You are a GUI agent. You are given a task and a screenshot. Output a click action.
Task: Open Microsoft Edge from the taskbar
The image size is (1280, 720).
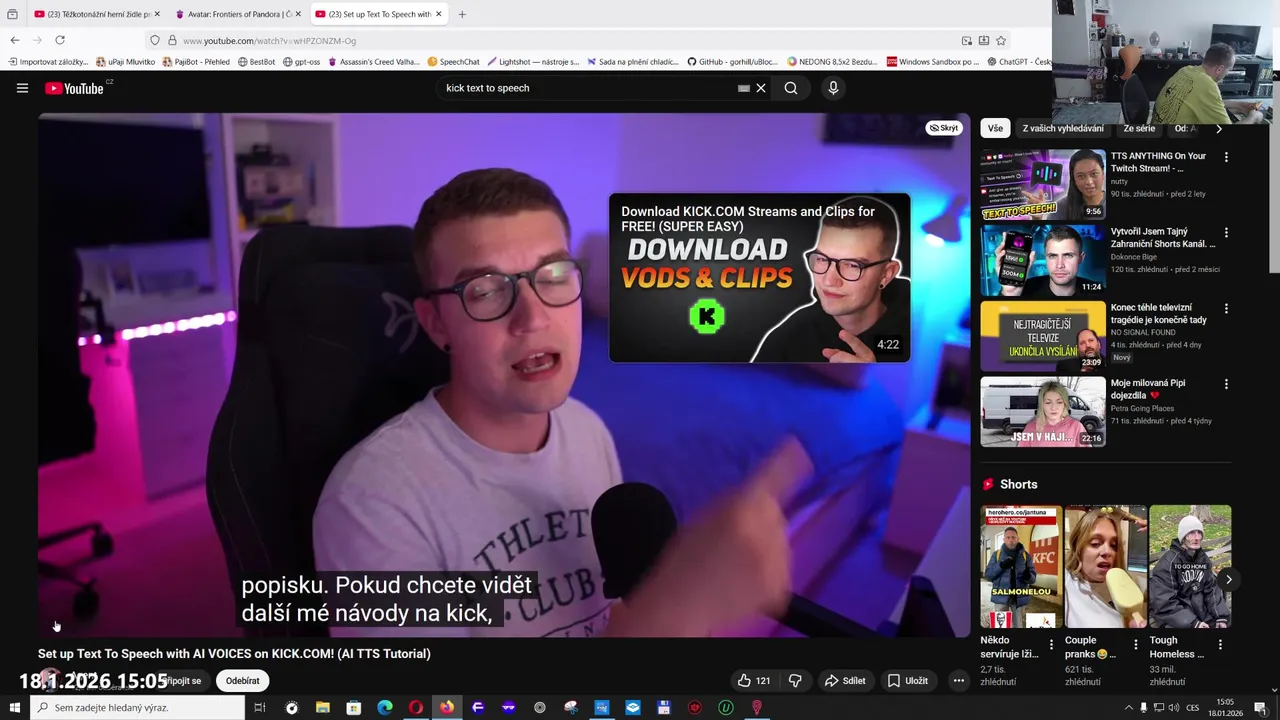pyautogui.click(x=385, y=708)
